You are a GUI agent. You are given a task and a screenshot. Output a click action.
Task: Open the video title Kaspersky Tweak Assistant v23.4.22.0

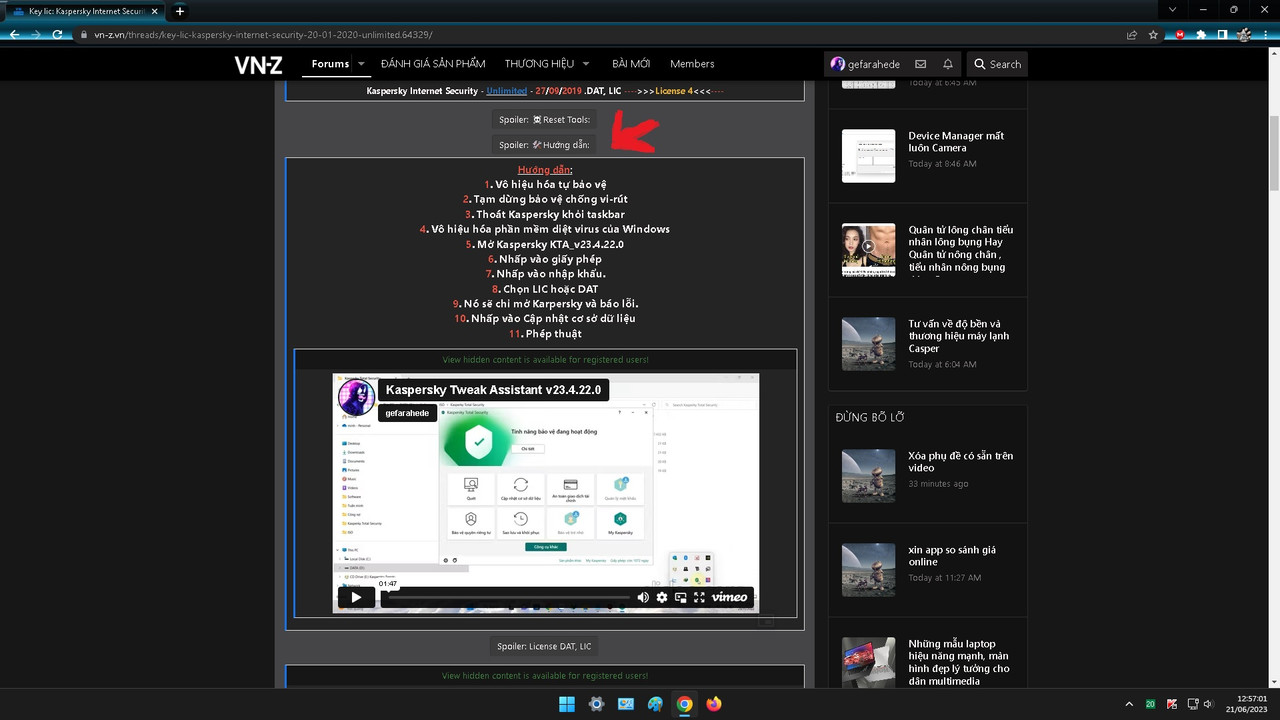(x=493, y=390)
